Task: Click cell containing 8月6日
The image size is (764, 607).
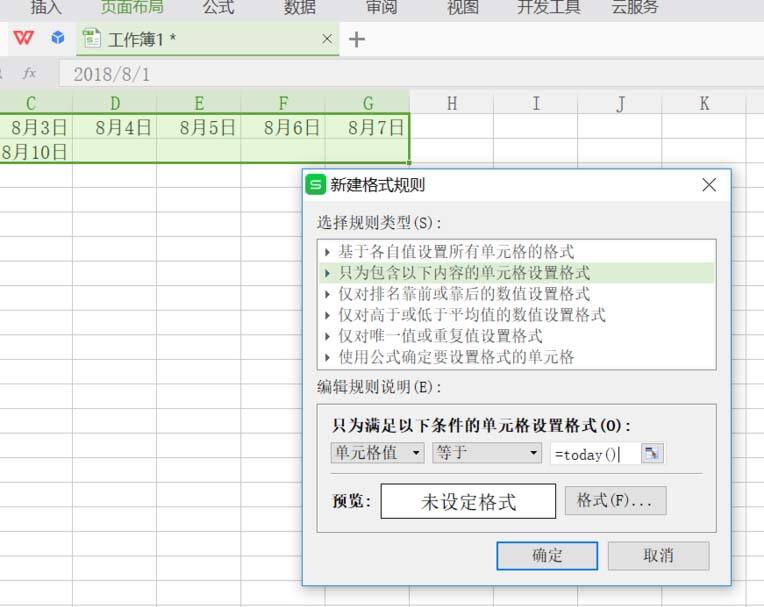Action: pos(283,127)
